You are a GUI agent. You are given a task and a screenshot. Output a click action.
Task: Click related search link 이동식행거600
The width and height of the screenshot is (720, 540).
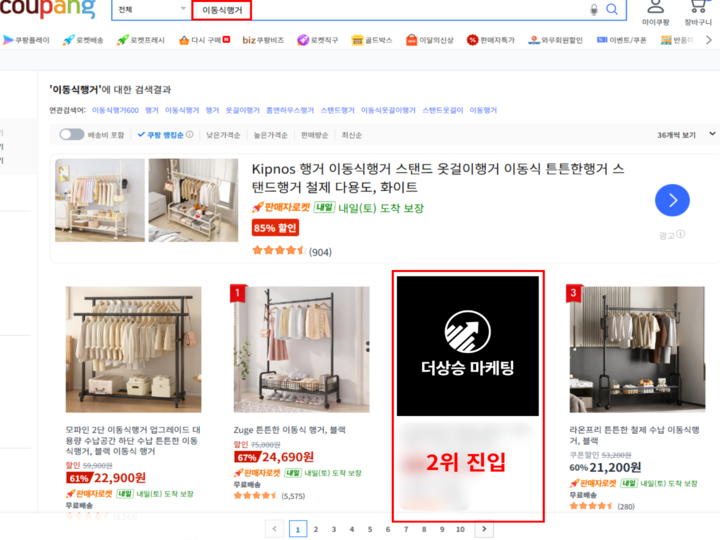click(x=115, y=111)
